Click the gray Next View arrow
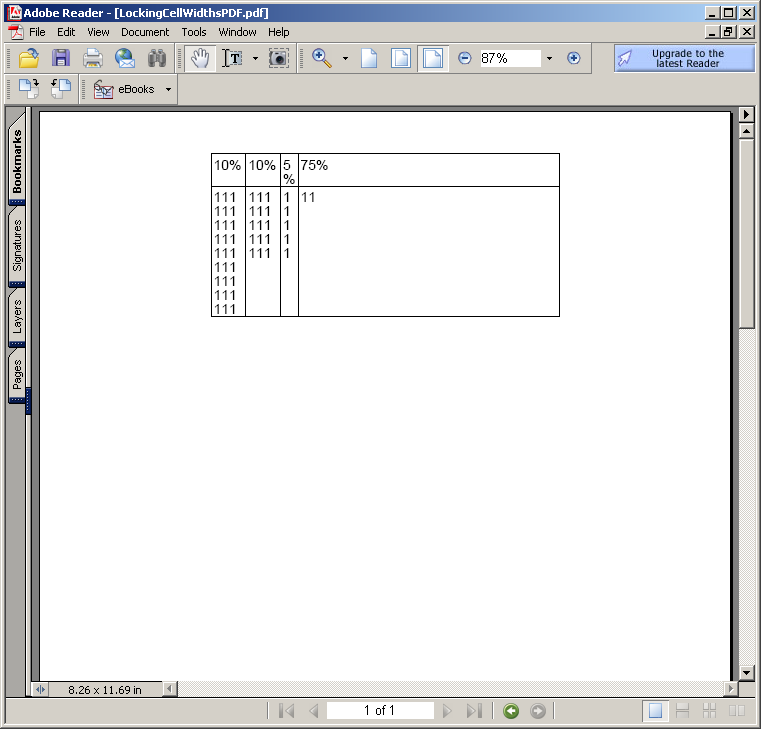Viewport: 761px width, 729px height. (x=537, y=711)
